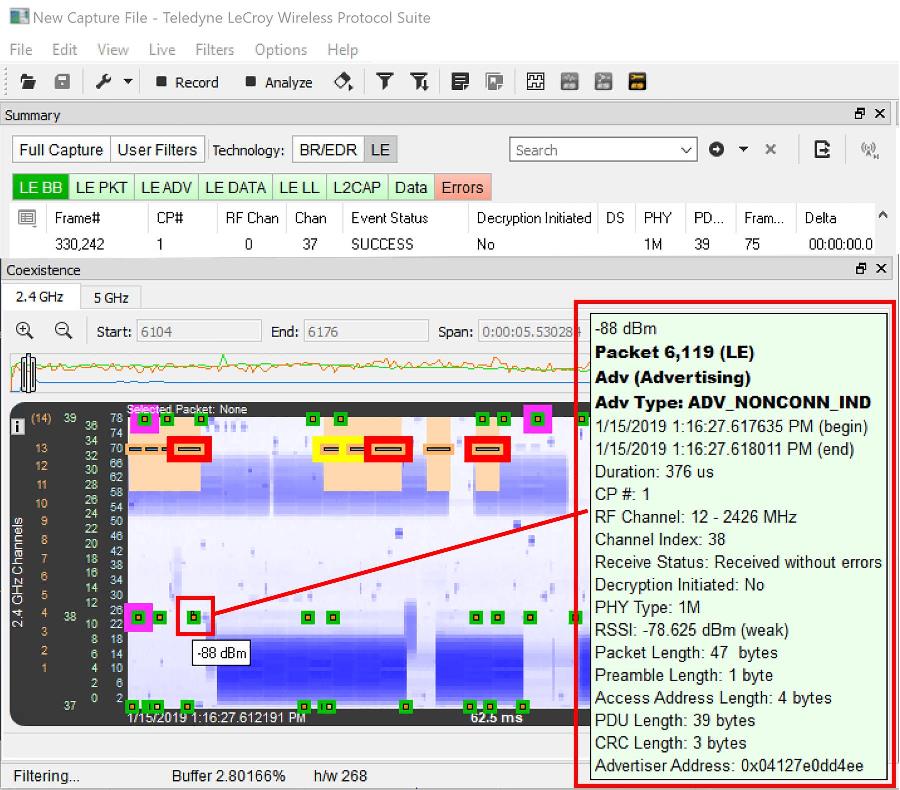Expand the search options arrow
Image resolution: width=900 pixels, height=790 pixels.
coord(743,150)
